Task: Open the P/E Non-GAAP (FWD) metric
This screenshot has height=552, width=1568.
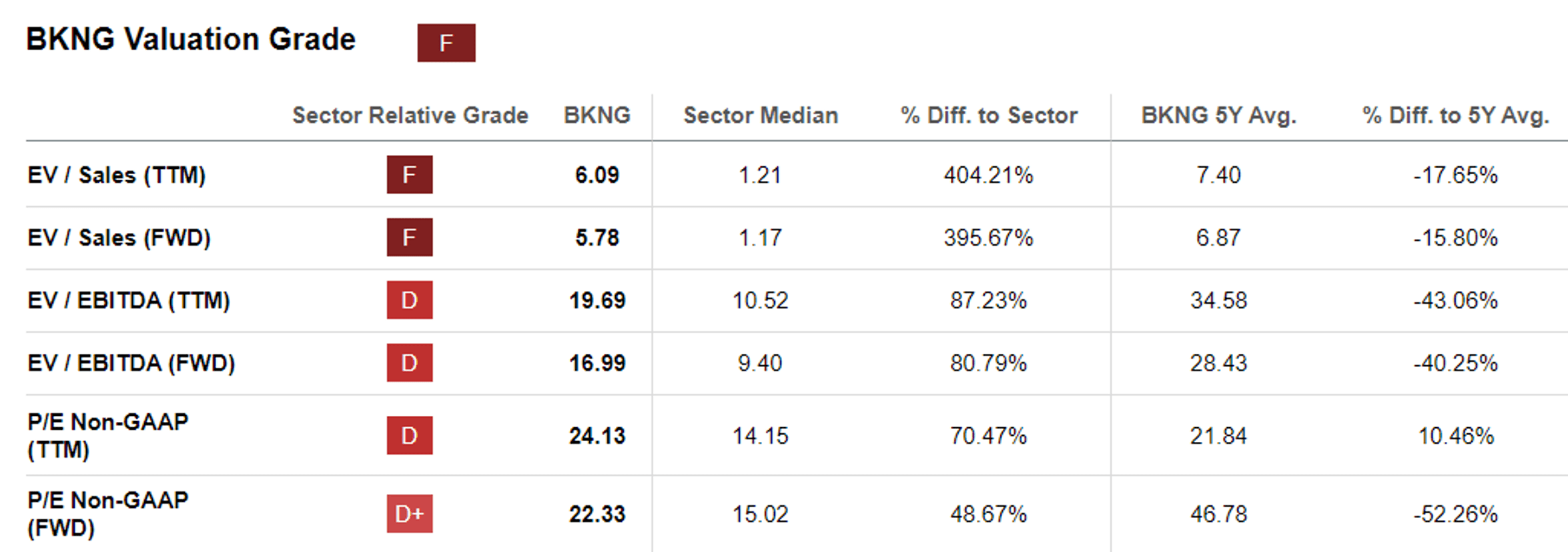Action: coord(108,513)
